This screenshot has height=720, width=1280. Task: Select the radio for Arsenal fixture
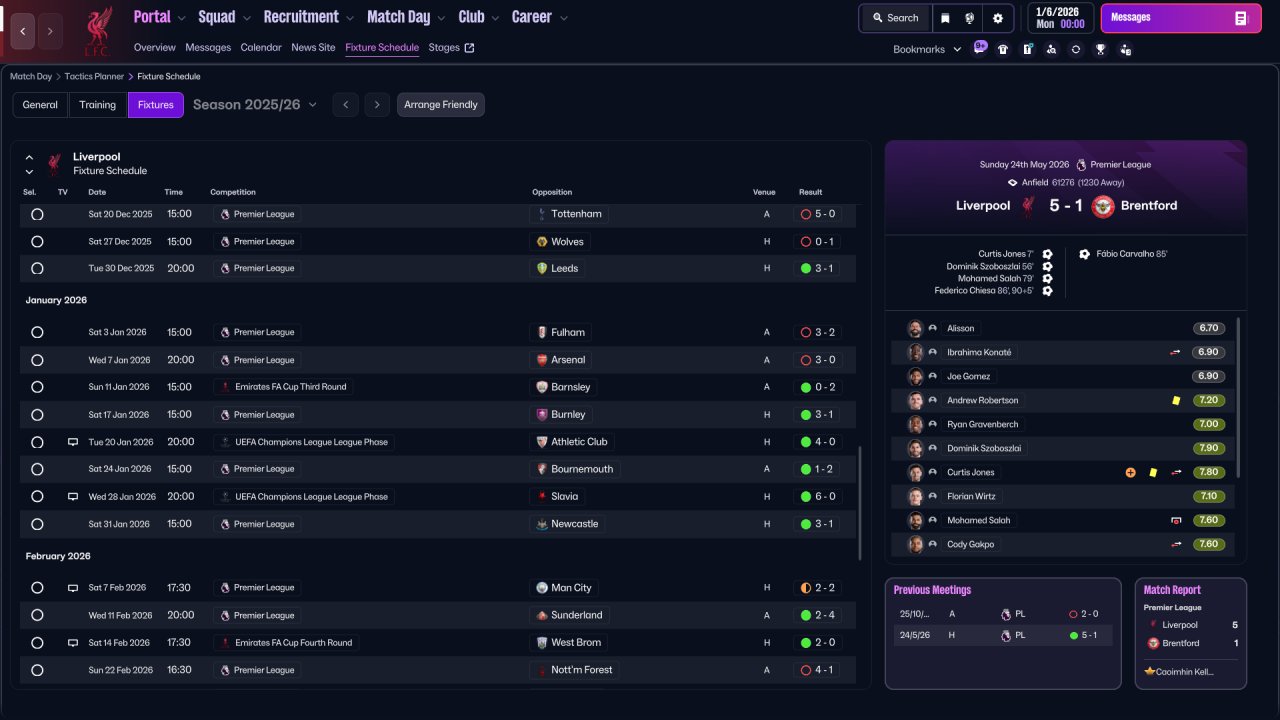(37, 360)
